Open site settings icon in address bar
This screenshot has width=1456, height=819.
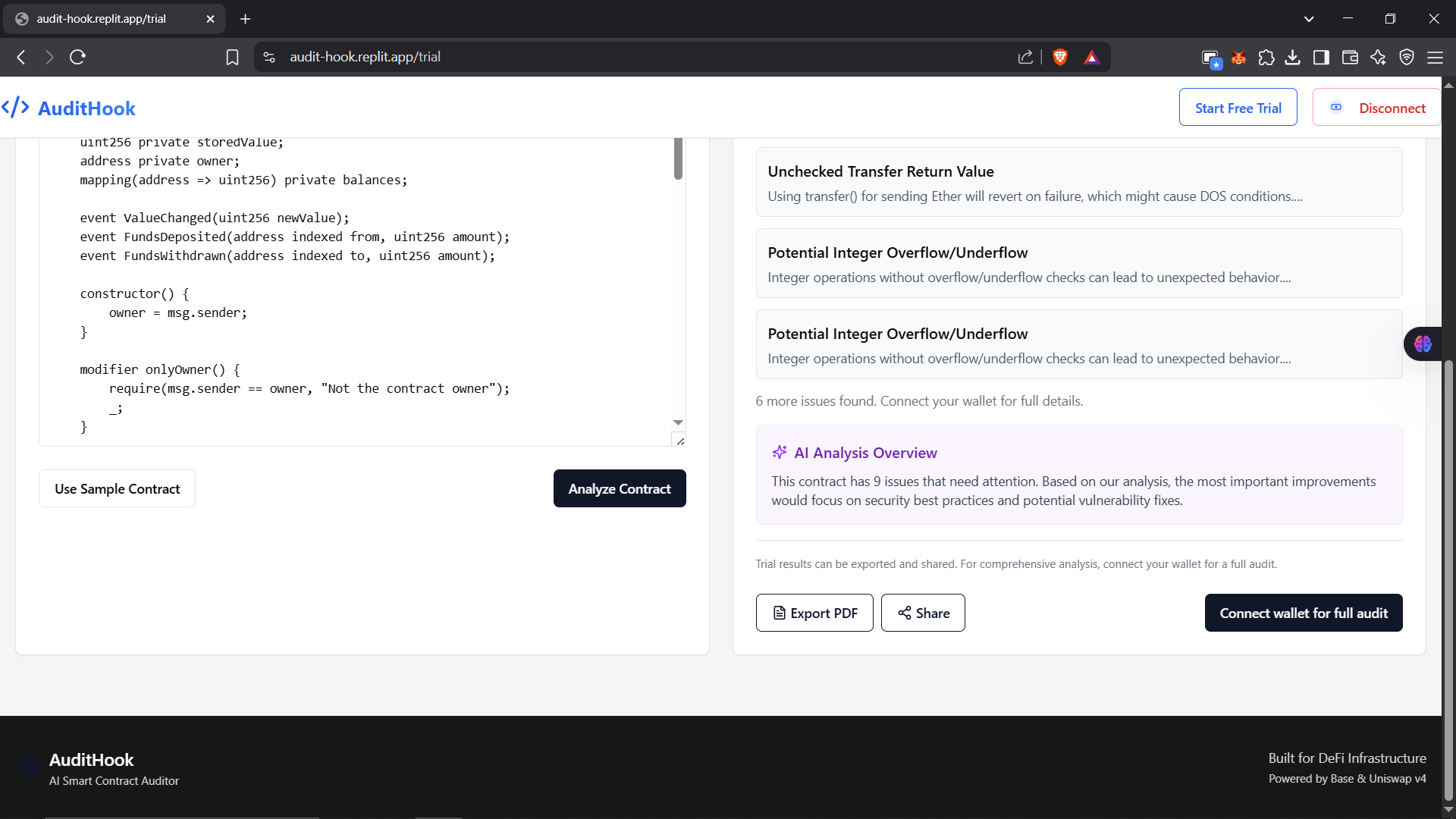(269, 57)
